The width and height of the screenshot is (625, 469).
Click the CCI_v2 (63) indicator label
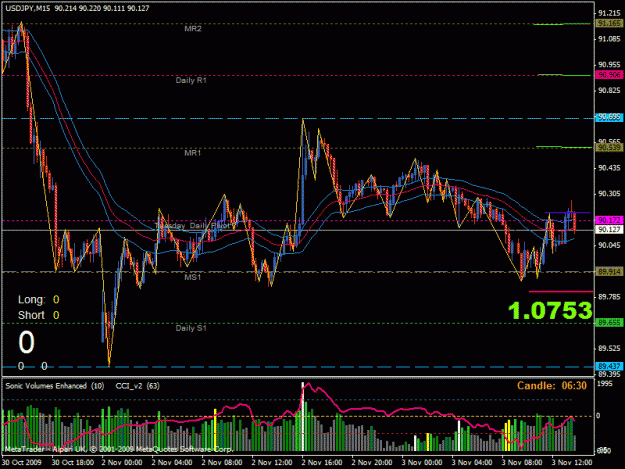coord(138,386)
